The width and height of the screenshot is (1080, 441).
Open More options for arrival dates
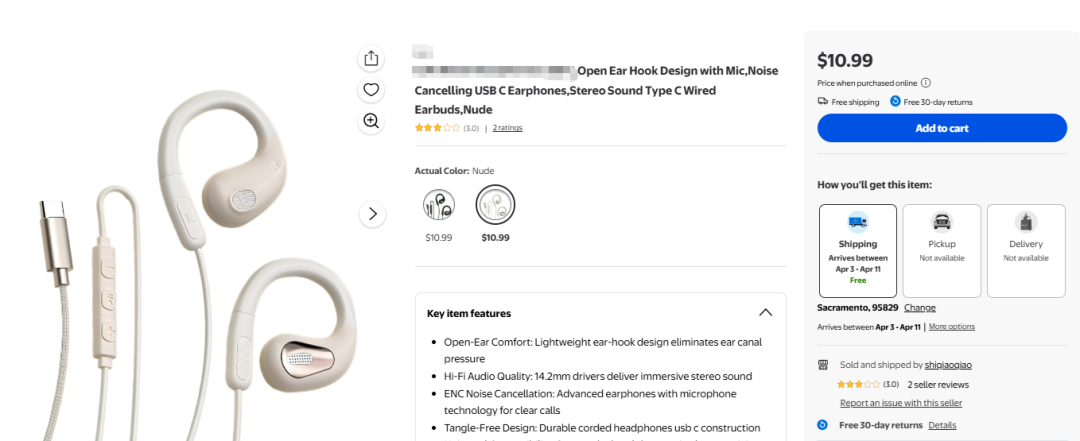951,327
